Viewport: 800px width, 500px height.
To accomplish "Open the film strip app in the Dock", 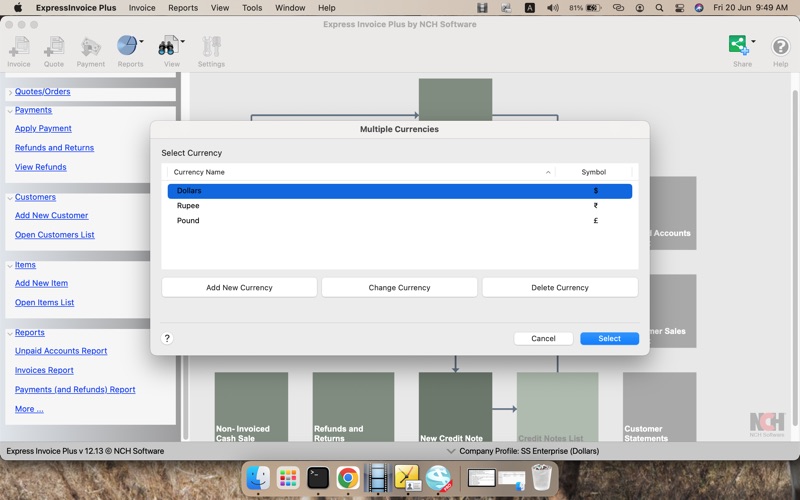I will click(378, 478).
